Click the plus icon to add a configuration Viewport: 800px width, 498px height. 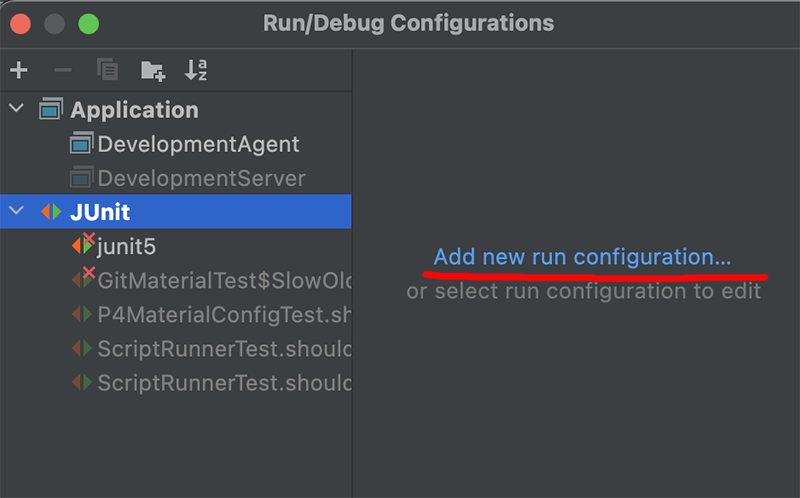coord(19,70)
